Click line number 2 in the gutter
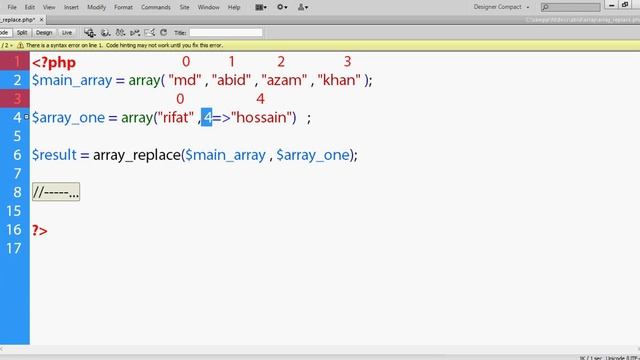640x360 pixels. [x=17, y=80]
